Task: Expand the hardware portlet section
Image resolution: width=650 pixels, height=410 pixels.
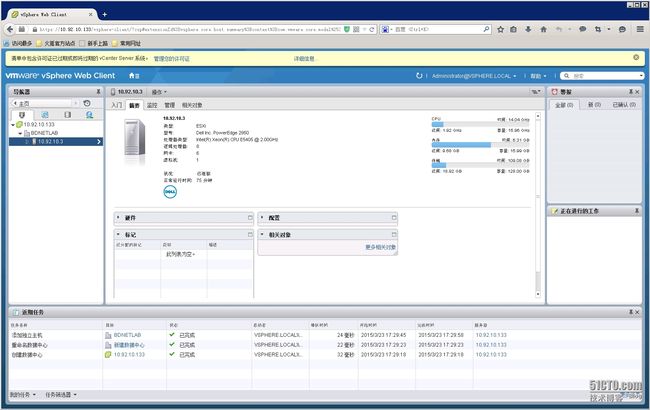Action: point(118,217)
